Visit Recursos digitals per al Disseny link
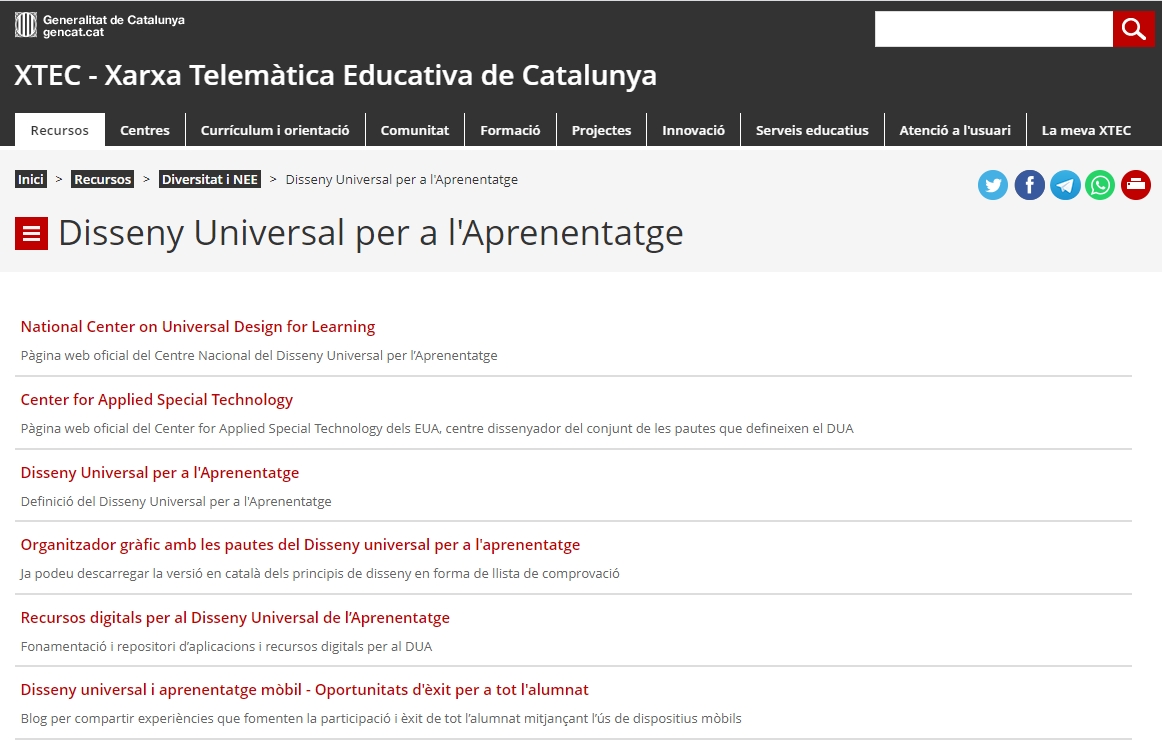The width and height of the screenshot is (1162, 752). pos(235,618)
